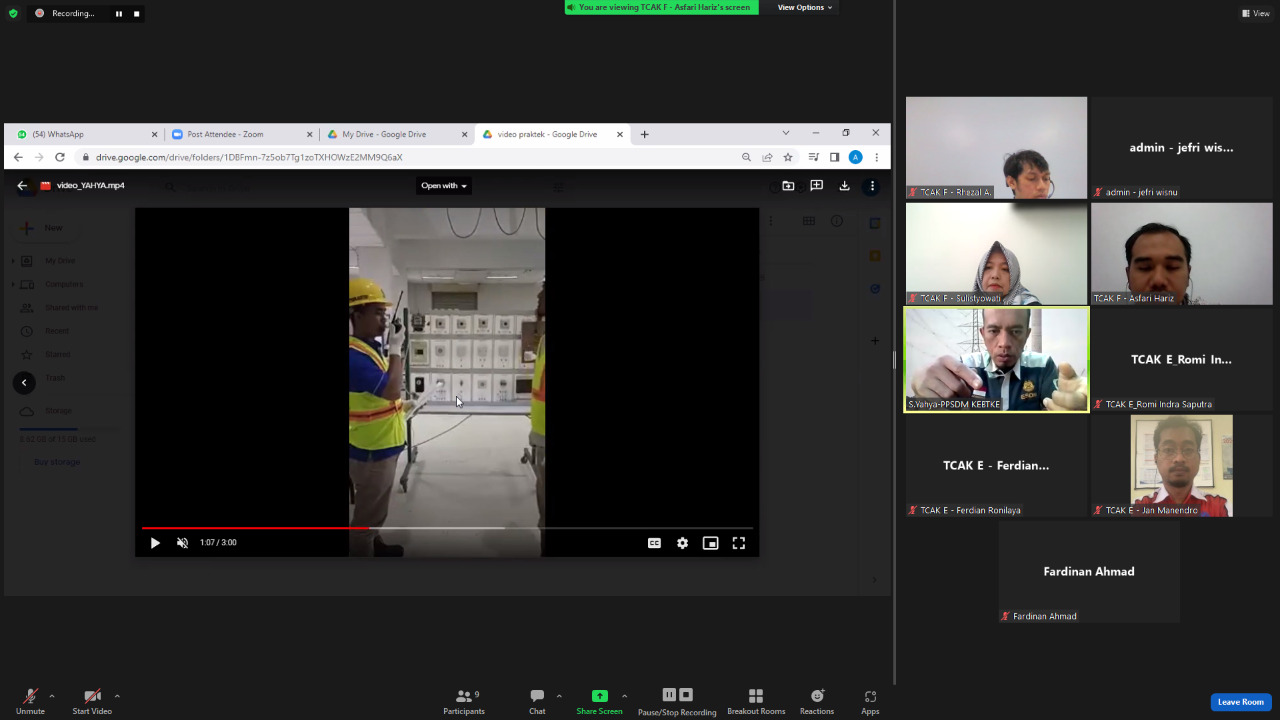The height and width of the screenshot is (720, 1280).
Task: Click the video progress bar
Action: (x=446, y=528)
